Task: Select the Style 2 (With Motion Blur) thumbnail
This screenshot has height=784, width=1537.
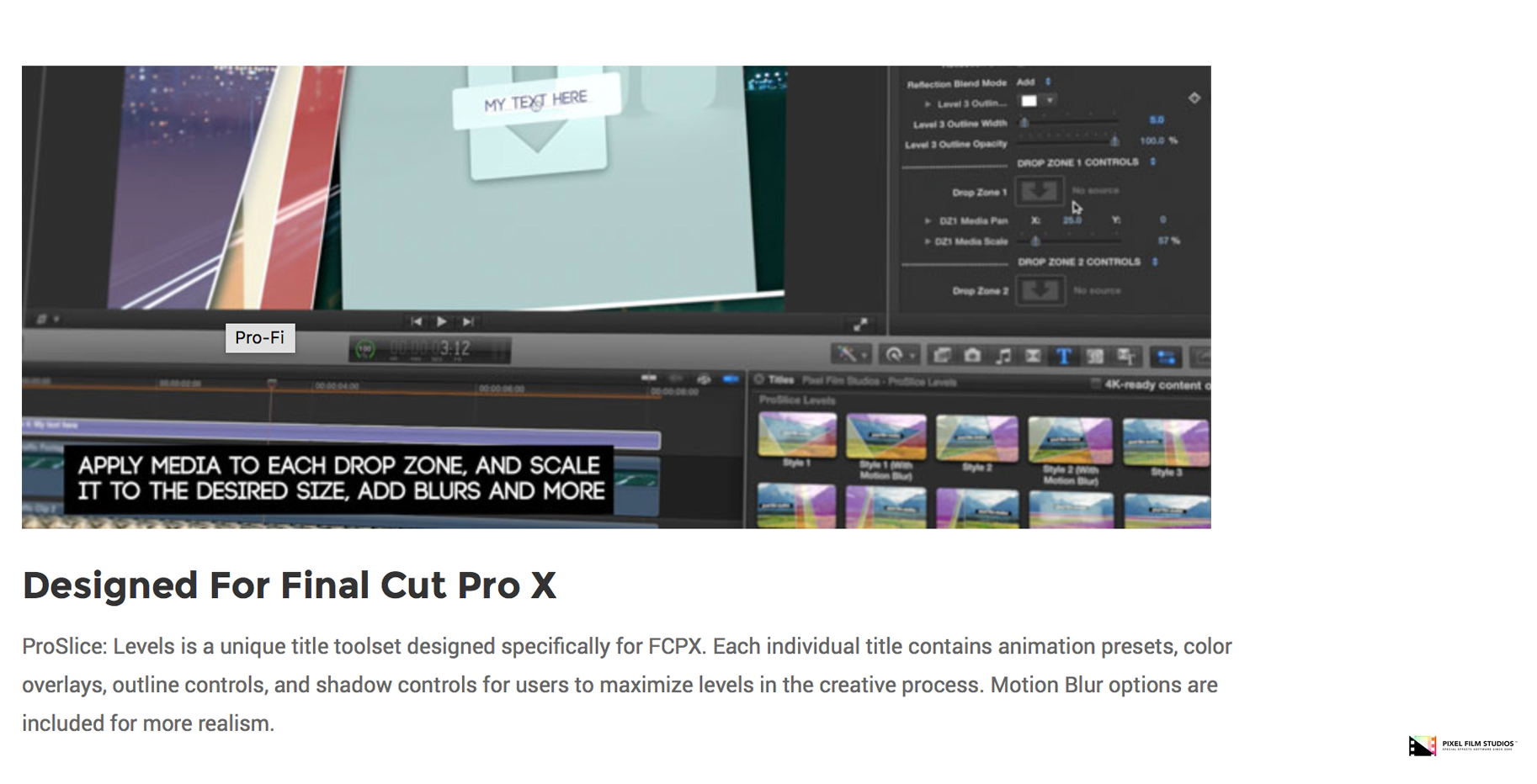Action: [1069, 439]
